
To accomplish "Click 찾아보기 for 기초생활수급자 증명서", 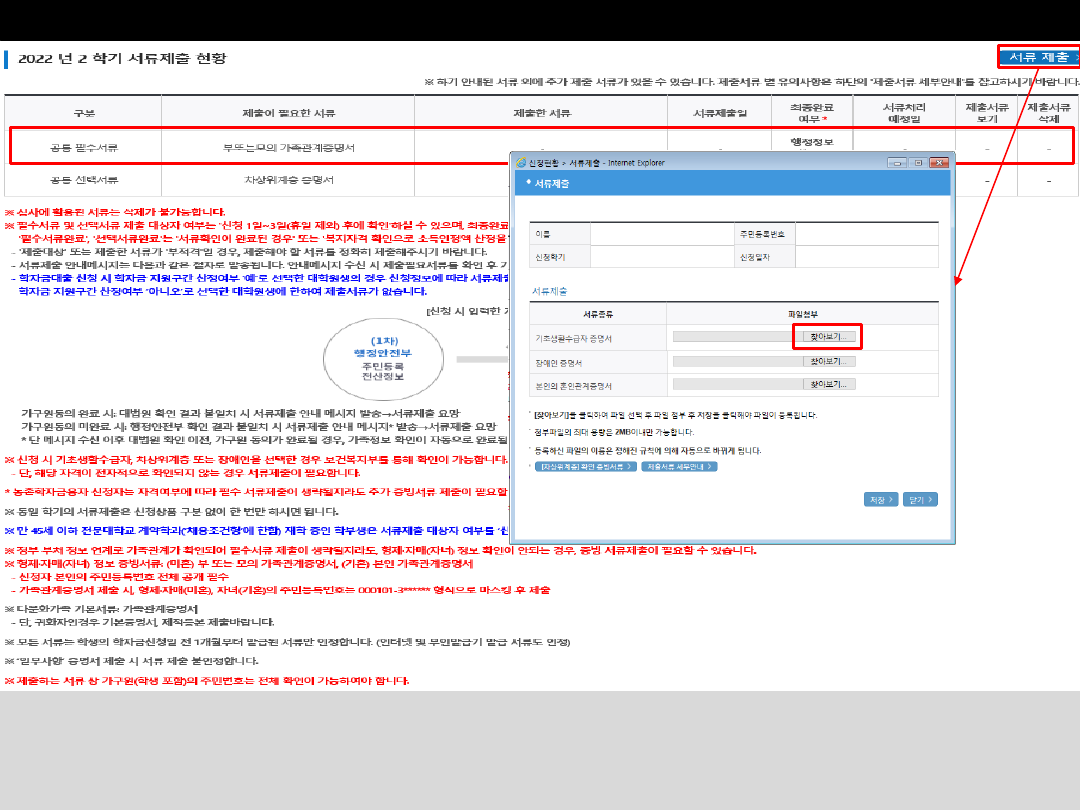I will click(829, 337).
